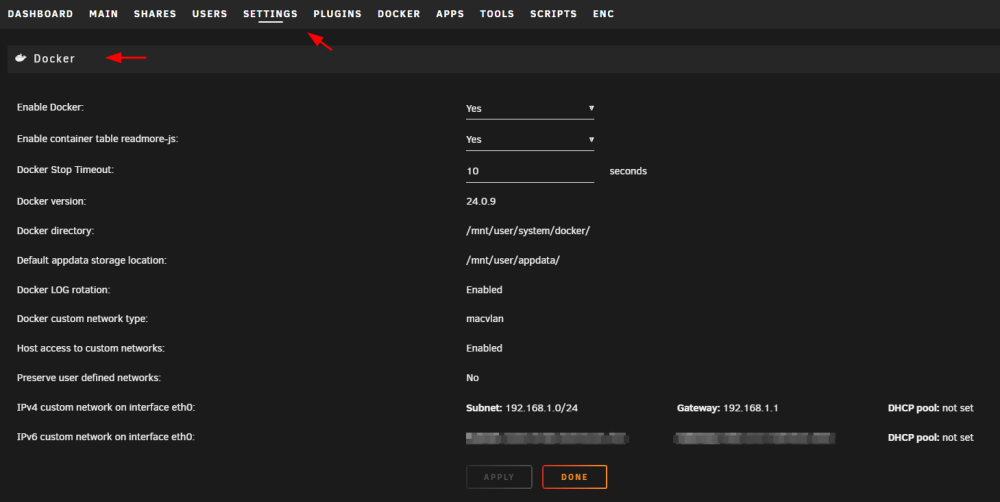Click the Gateway 192.168.1.1 text
This screenshot has width=1000, height=502.
coord(728,408)
